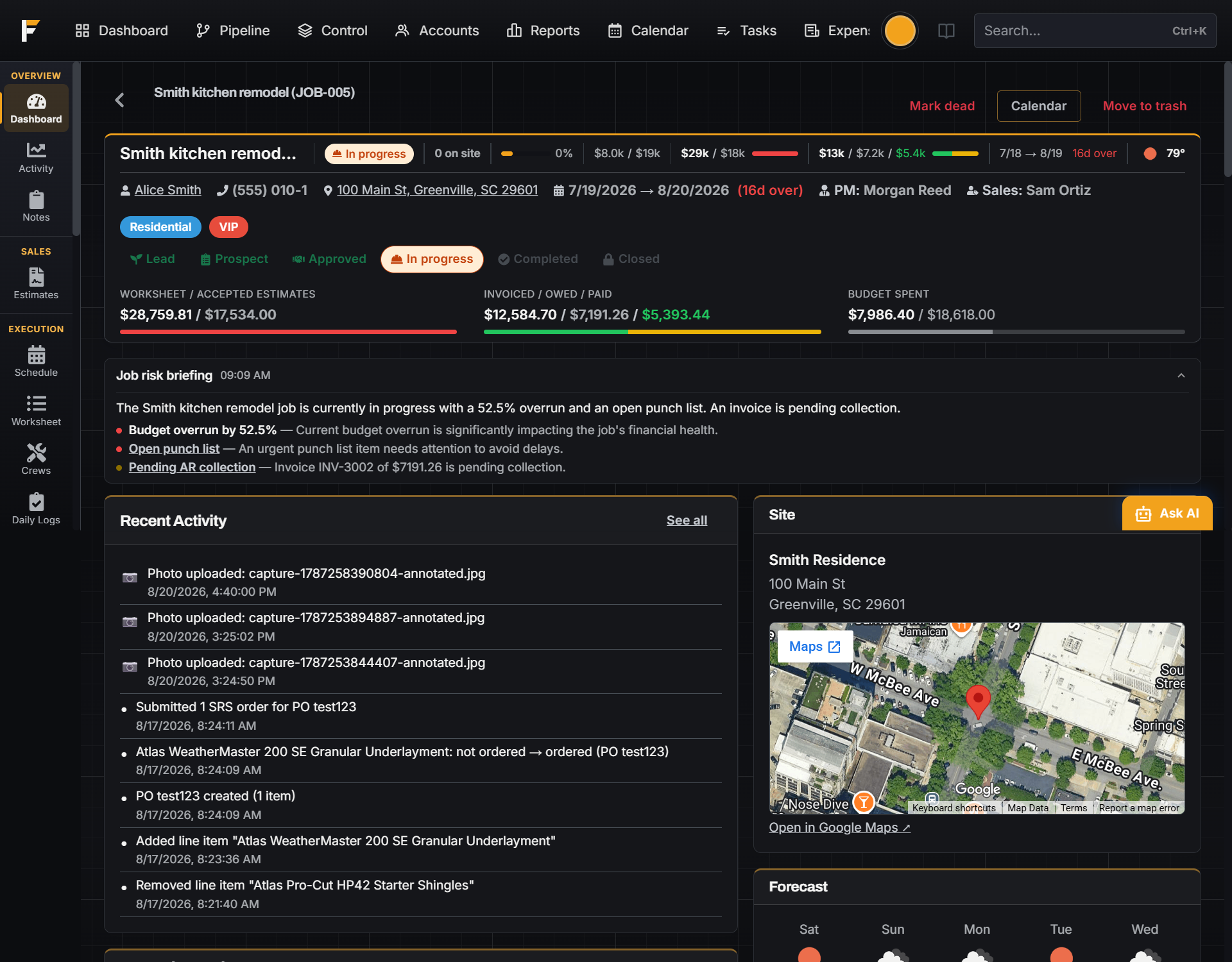Viewport: 1232px width, 962px height.
Task: Open Expenses in the top navigation
Action: tap(837, 30)
